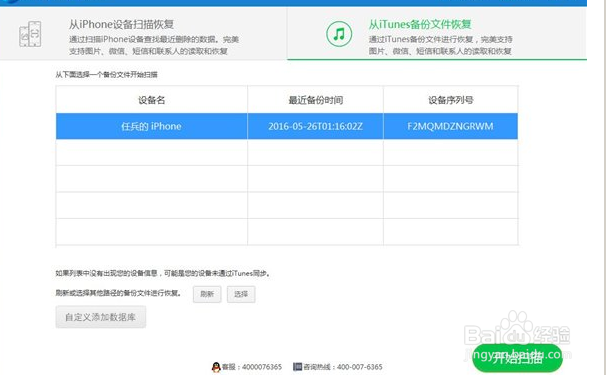The image size is (606, 375).
Task: Switch to 从iPhone设备扫描恢复 tab
Action: tap(143, 33)
